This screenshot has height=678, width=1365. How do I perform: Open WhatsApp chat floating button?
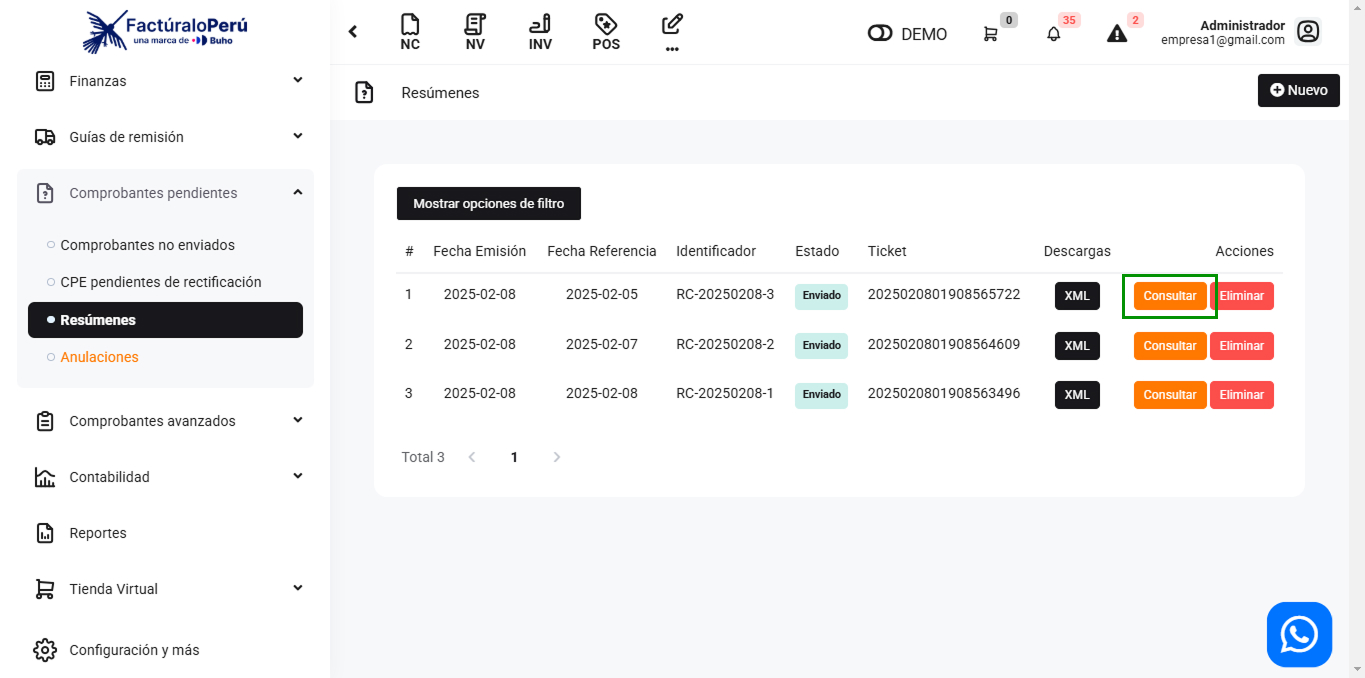(x=1299, y=634)
